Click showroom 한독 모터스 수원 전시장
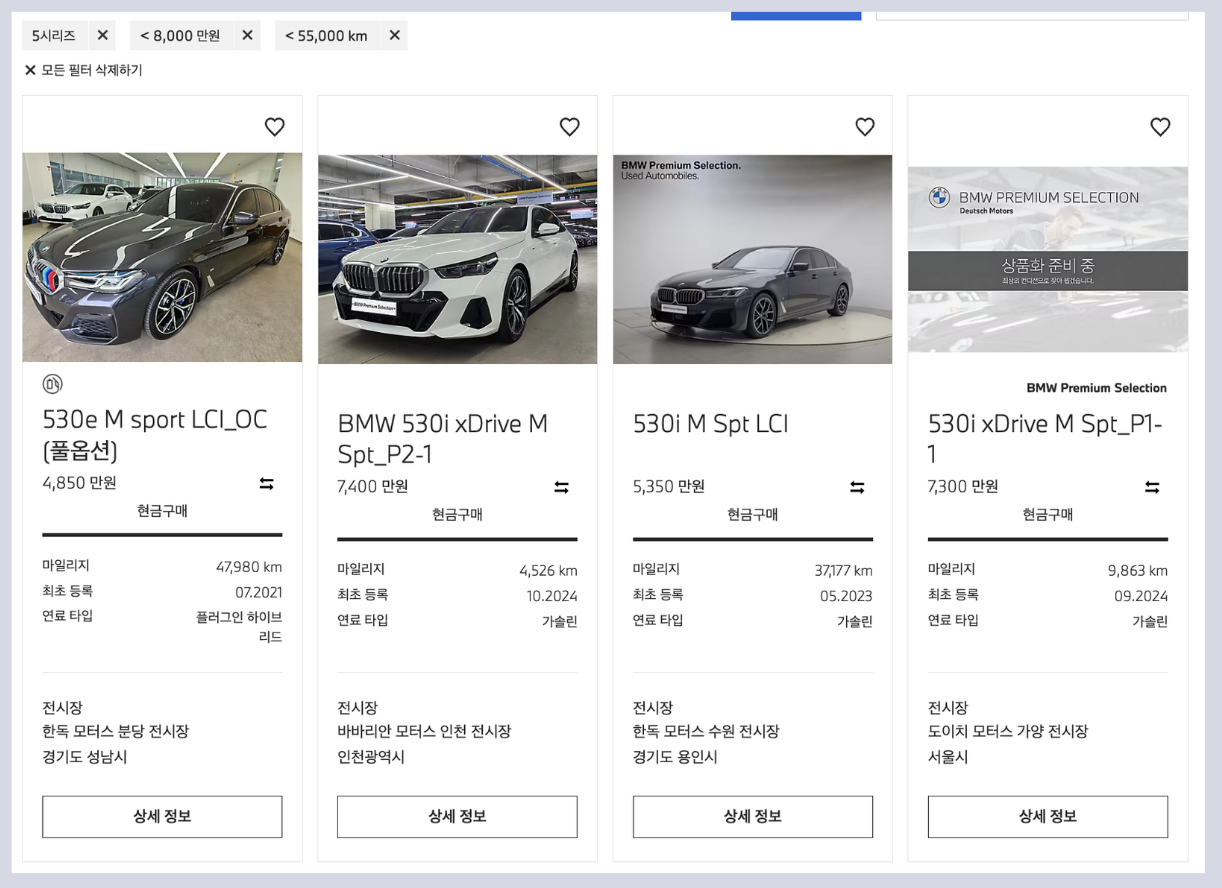 706,731
